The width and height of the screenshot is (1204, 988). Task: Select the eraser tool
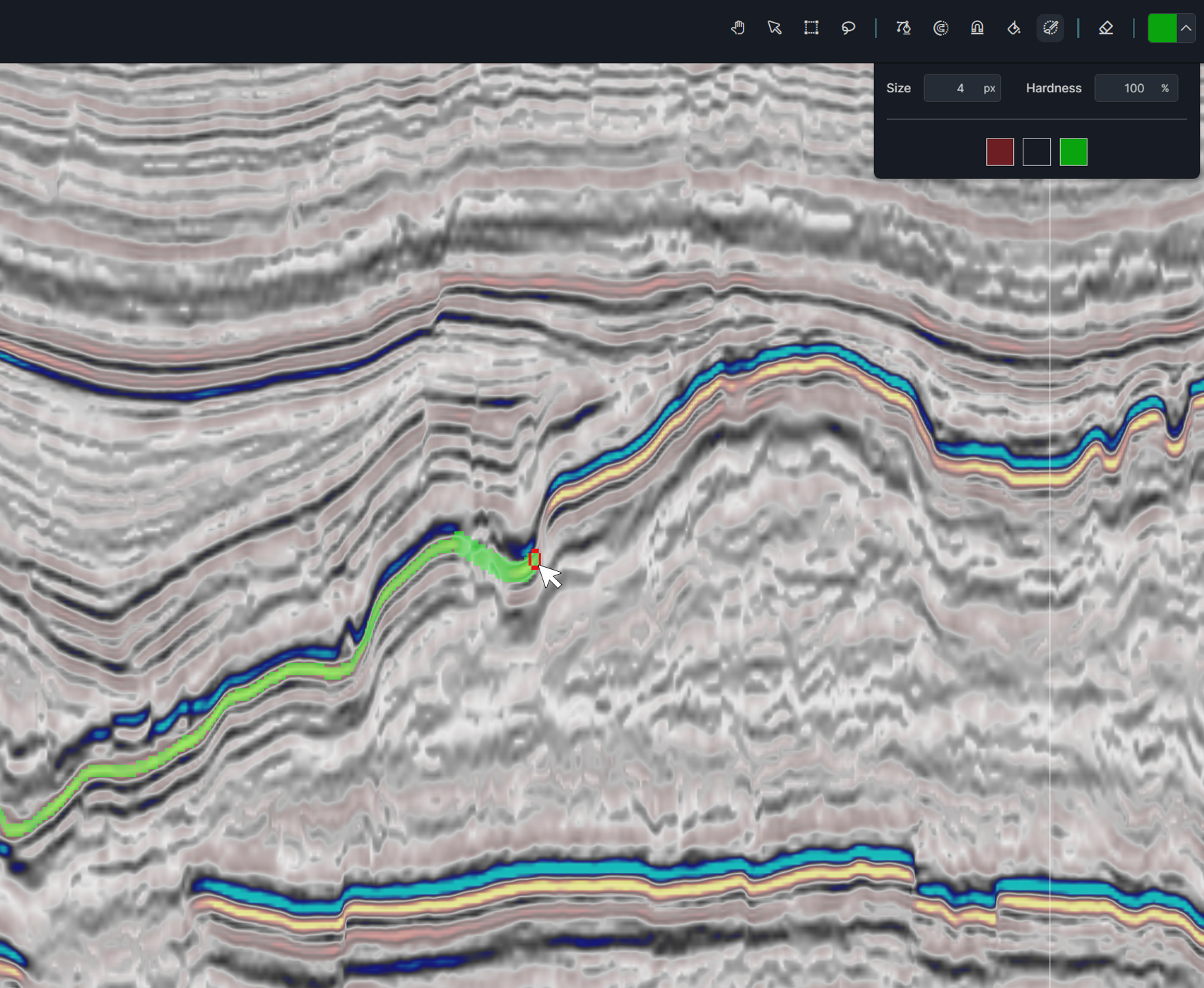pos(1106,28)
